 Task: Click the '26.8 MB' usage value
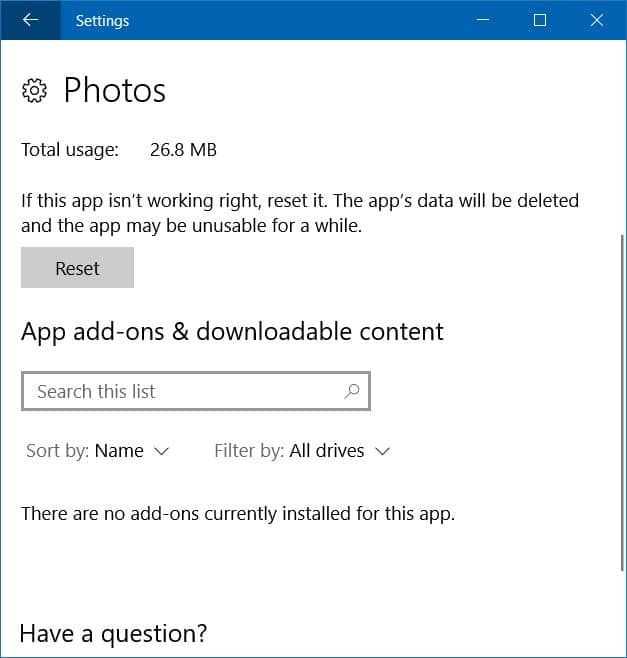pos(183,150)
